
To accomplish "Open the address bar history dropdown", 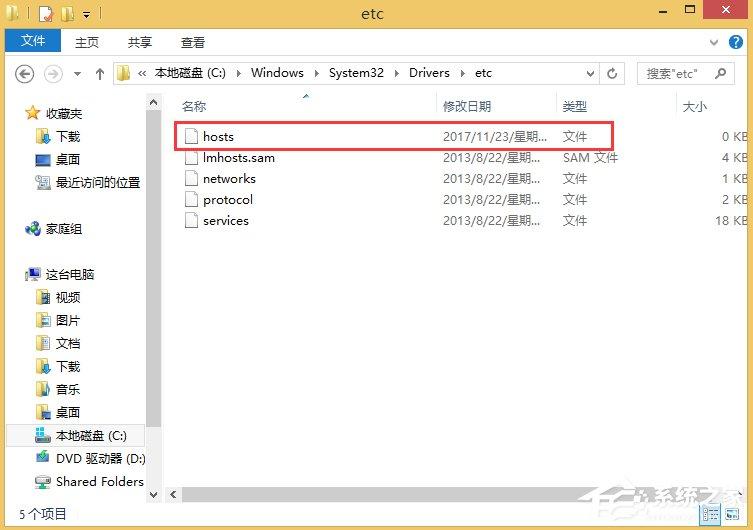I will tap(590, 74).
